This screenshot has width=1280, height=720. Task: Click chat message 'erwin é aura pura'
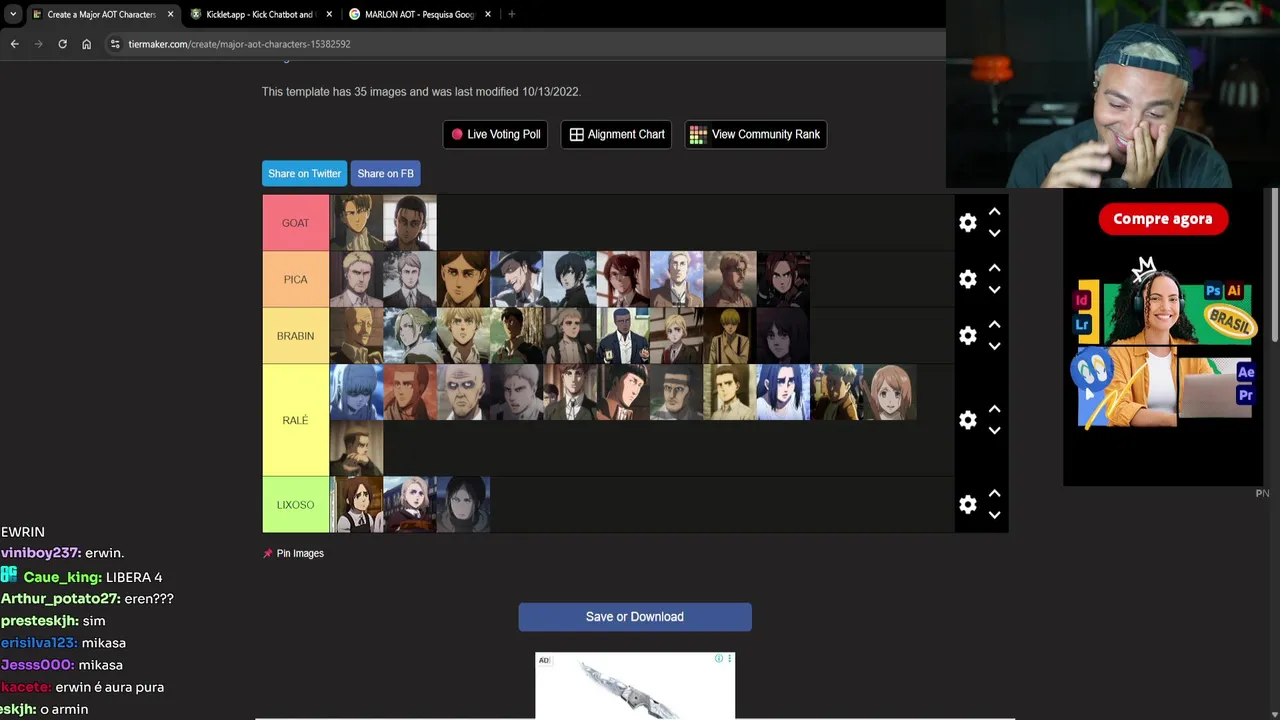[110, 687]
